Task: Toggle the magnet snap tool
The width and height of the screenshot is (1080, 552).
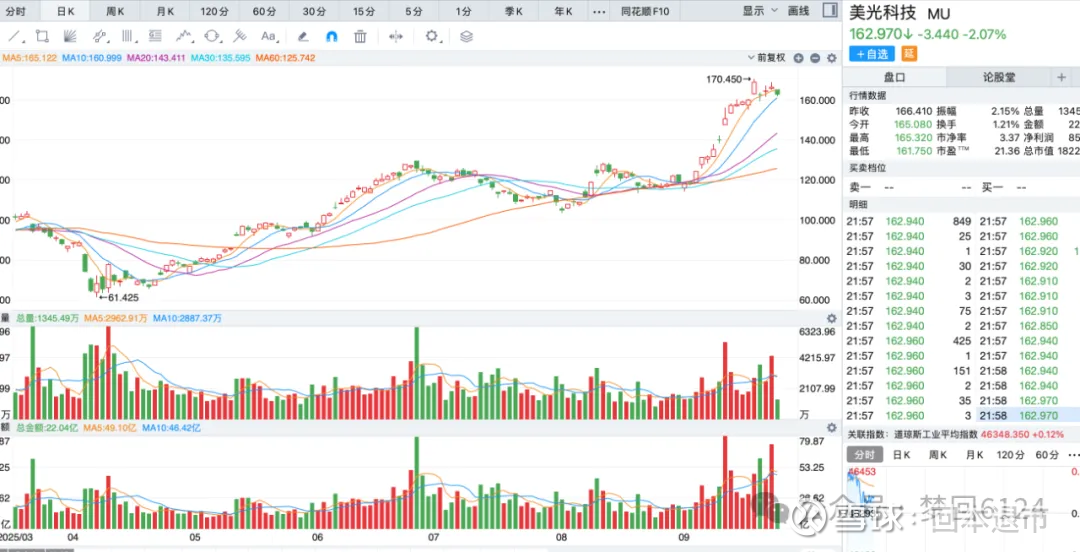Action: [x=332, y=36]
